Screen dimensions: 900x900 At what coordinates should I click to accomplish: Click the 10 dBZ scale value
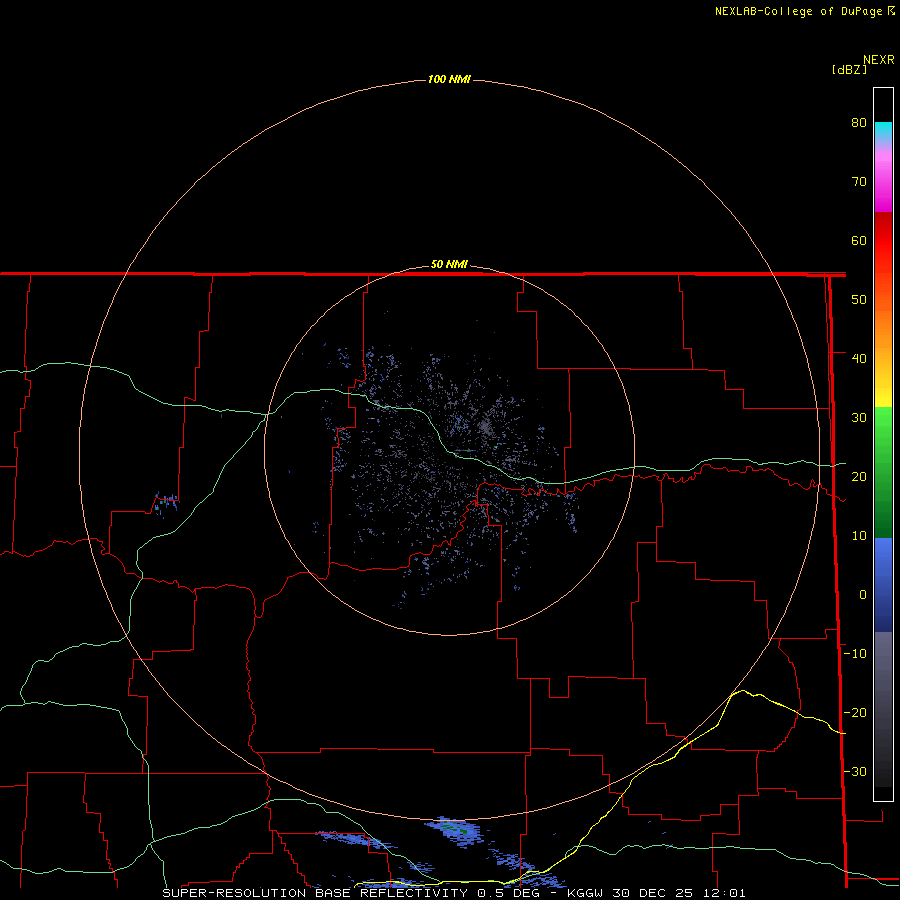point(859,536)
